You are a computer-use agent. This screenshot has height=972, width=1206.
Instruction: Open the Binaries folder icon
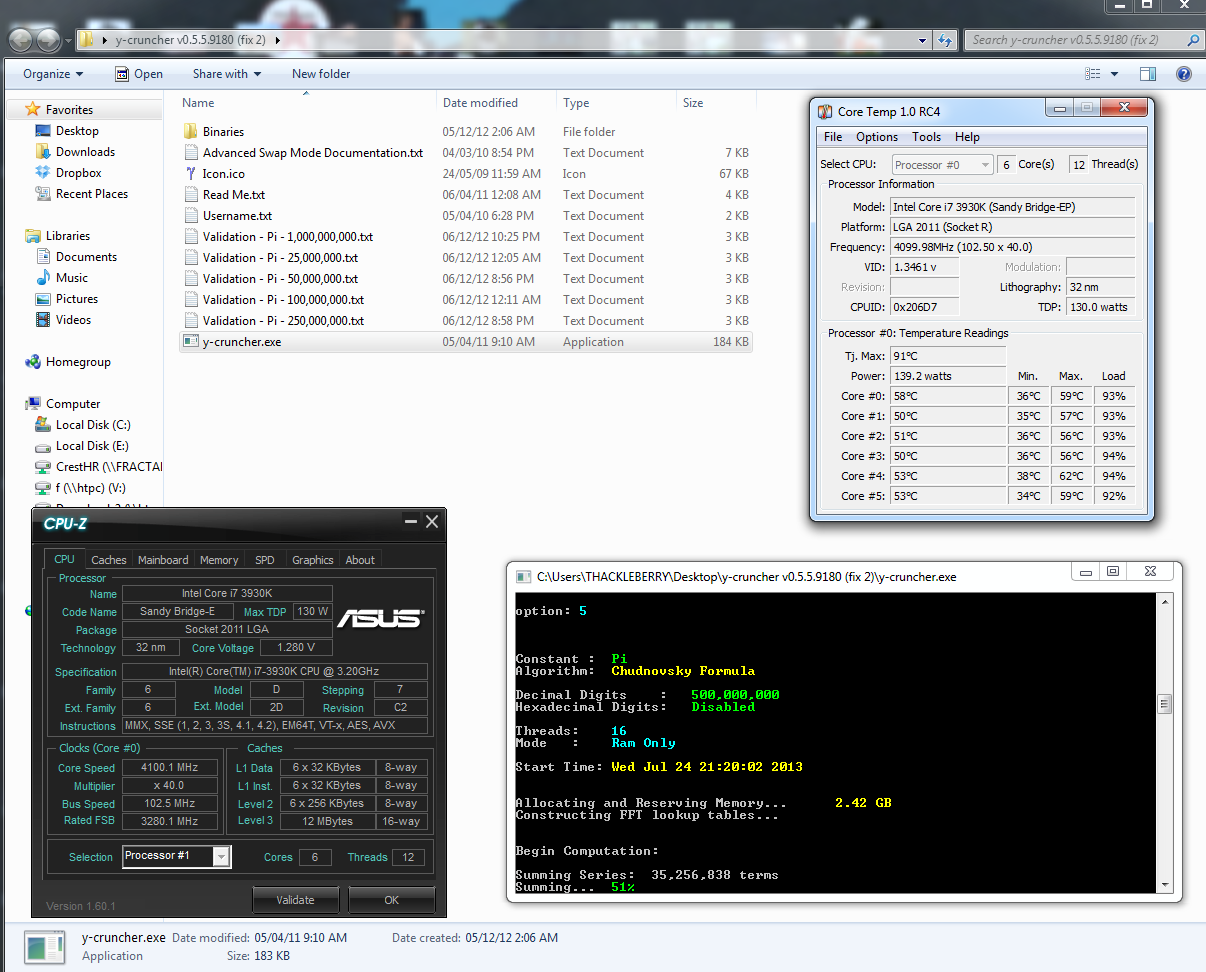[192, 132]
